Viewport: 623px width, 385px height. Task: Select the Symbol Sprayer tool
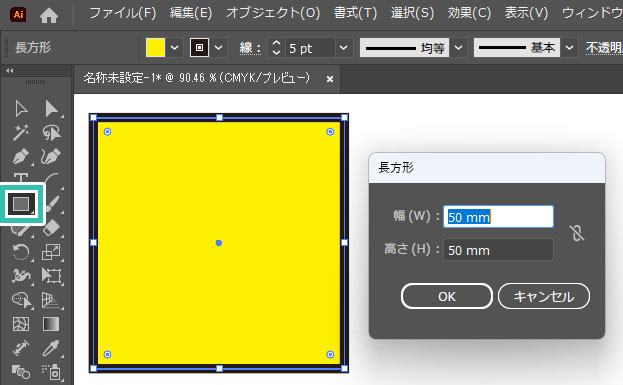coord(52,372)
